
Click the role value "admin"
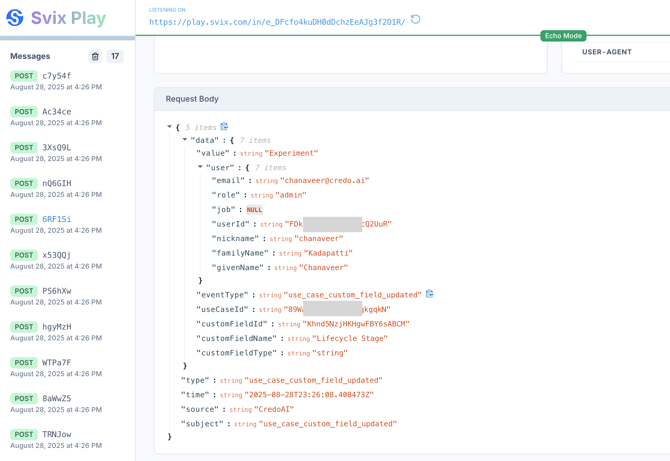click(x=291, y=195)
